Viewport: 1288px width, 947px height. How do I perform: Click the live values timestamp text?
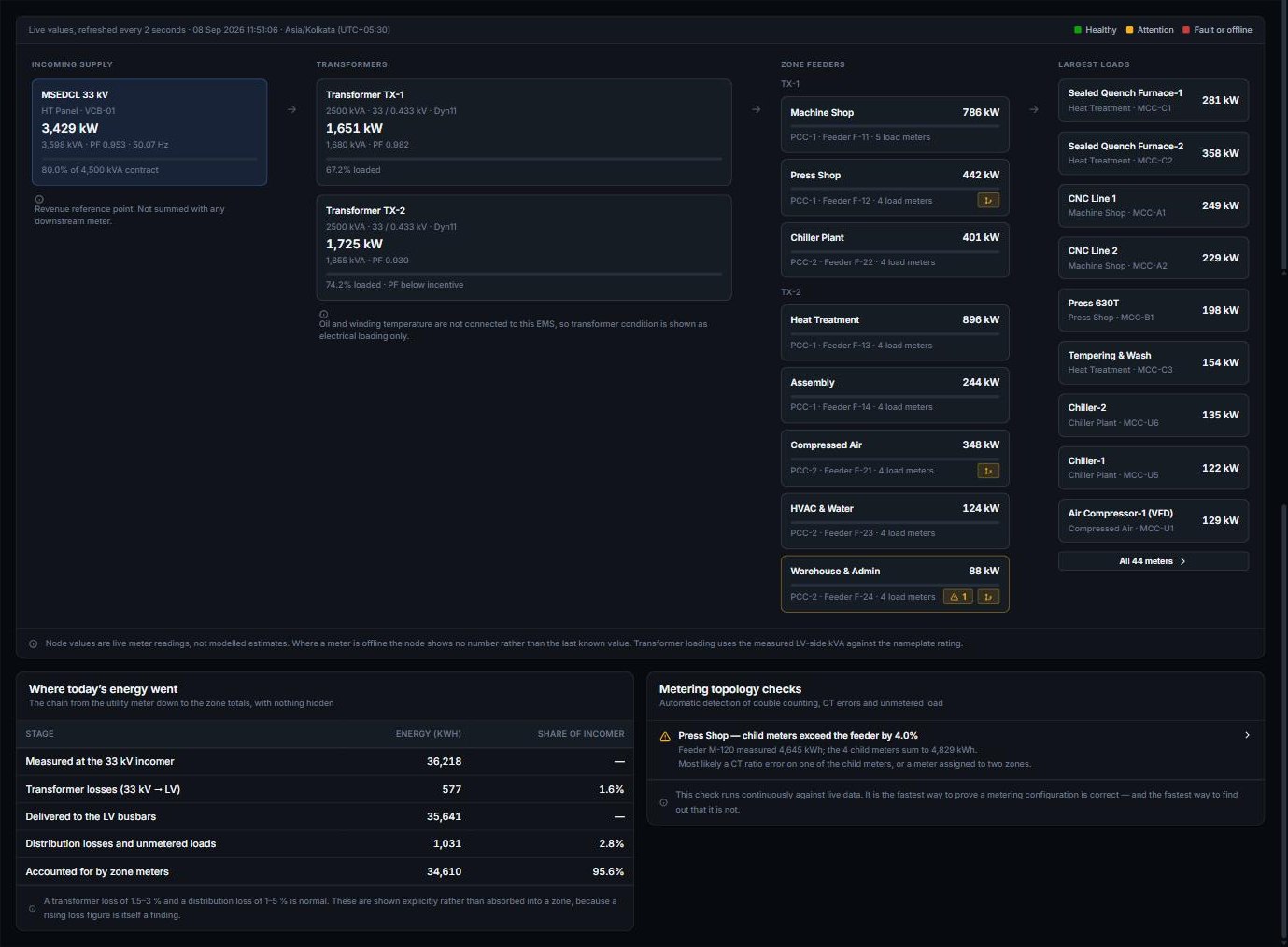(209, 30)
